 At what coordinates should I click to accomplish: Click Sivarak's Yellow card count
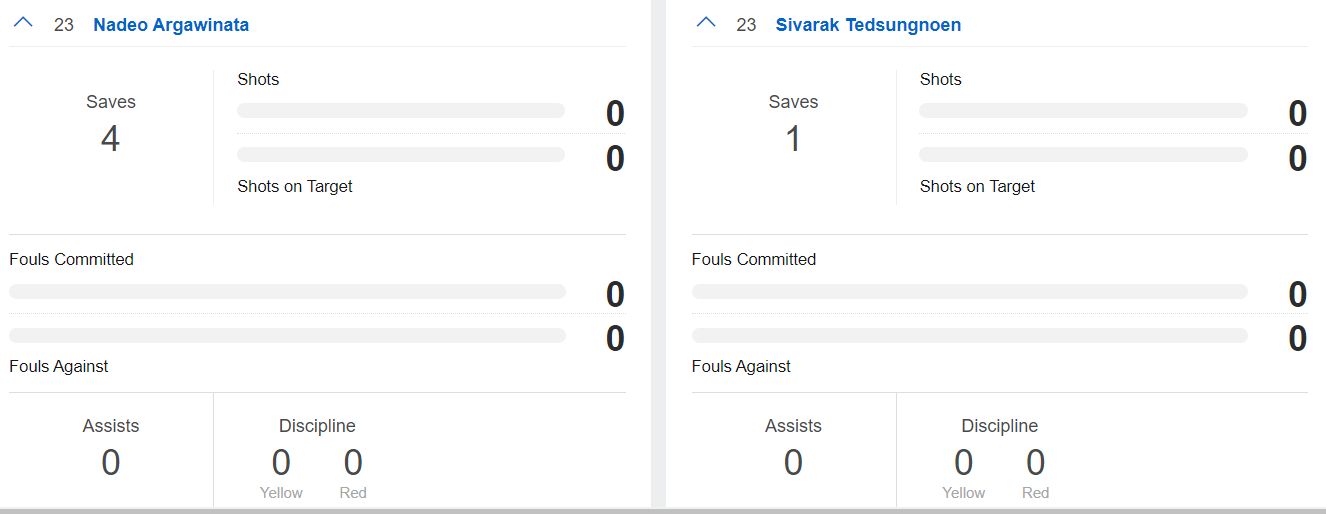[x=963, y=463]
